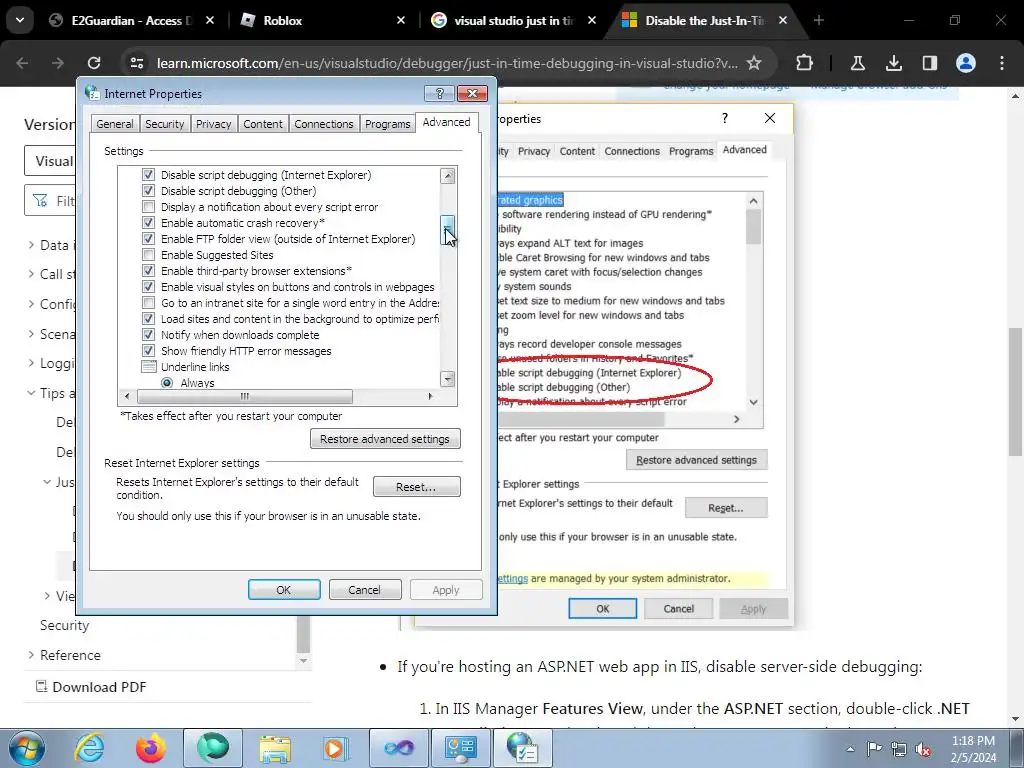This screenshot has height=768, width=1024.
Task: Open the Programs tab in Internet Properties
Action: (x=387, y=124)
